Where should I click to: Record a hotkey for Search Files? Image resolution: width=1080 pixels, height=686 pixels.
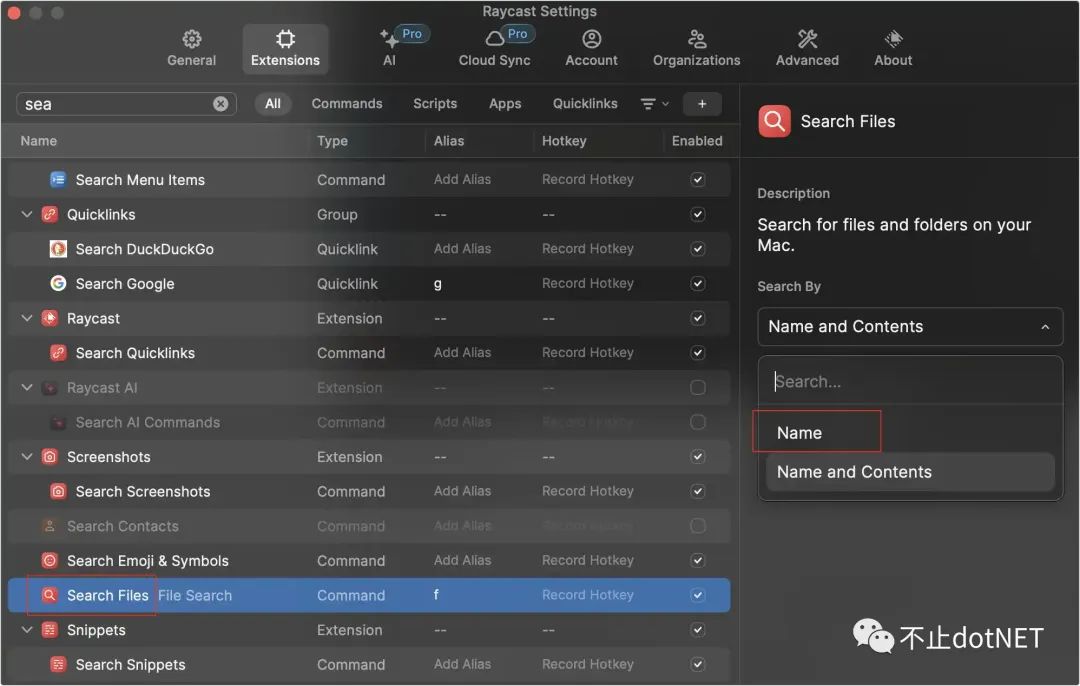tap(588, 595)
